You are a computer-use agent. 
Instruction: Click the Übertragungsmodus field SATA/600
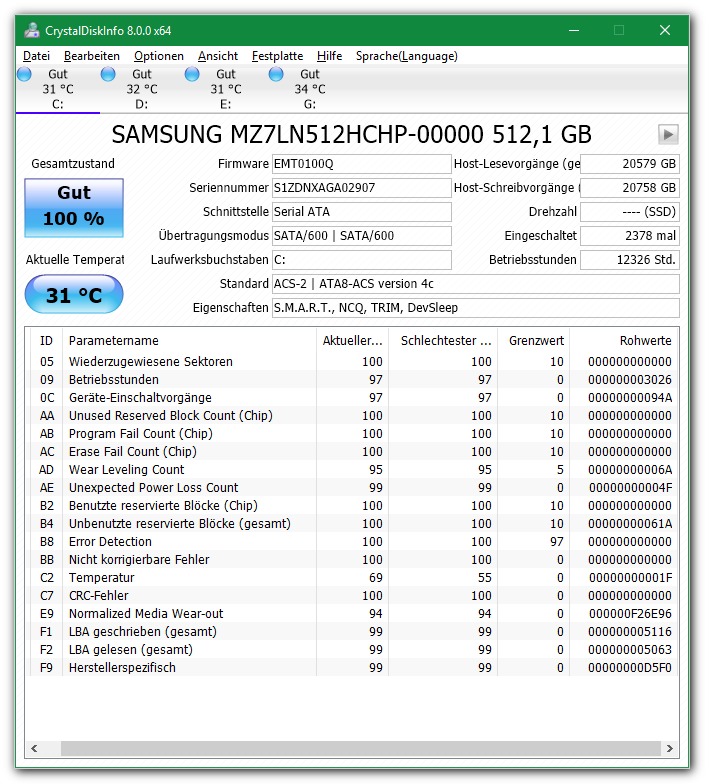pos(362,236)
